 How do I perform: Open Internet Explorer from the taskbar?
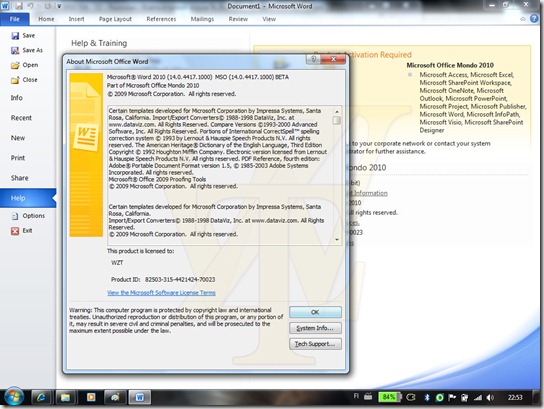42,397
